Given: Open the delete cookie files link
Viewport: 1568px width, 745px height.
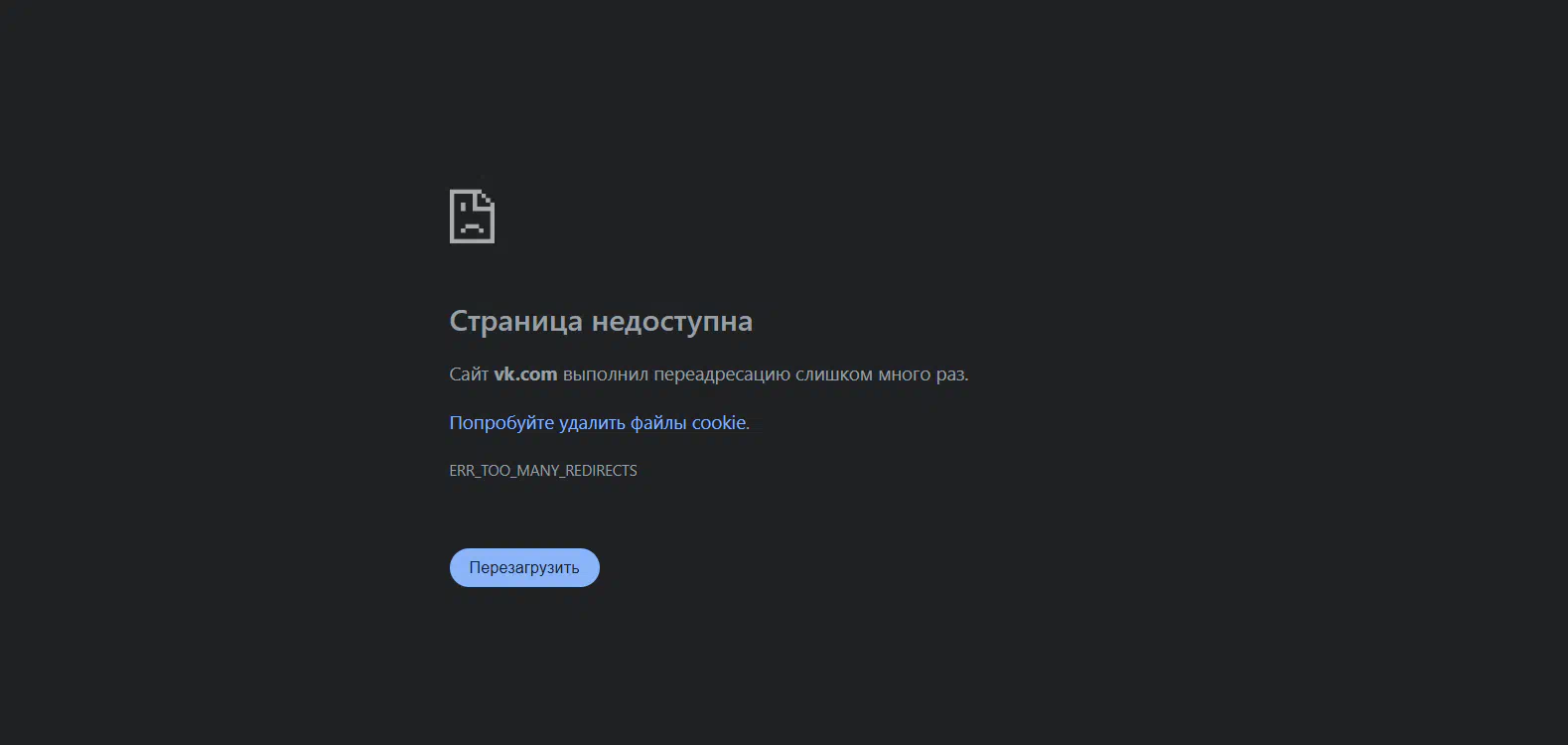Looking at the screenshot, I should click(x=598, y=423).
